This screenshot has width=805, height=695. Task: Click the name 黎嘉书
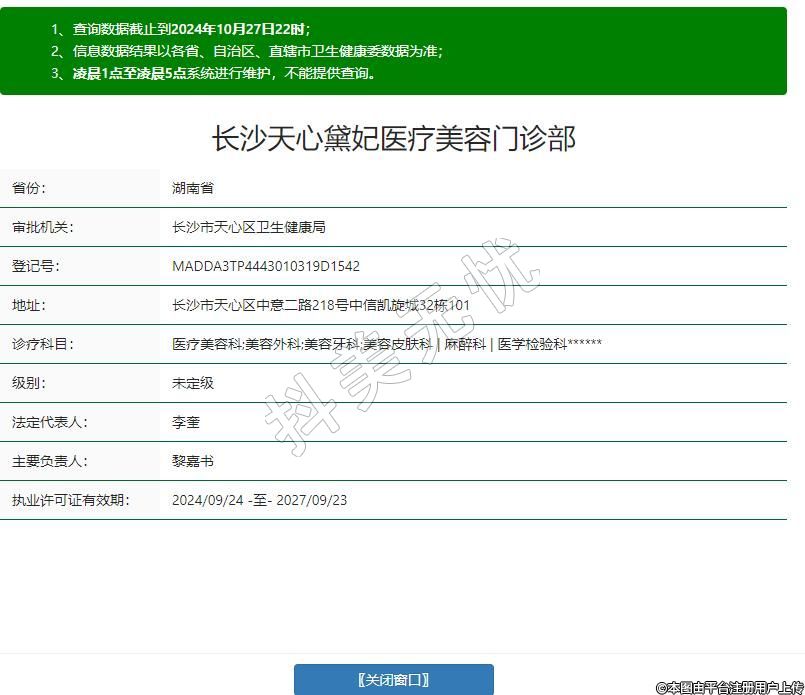193,461
